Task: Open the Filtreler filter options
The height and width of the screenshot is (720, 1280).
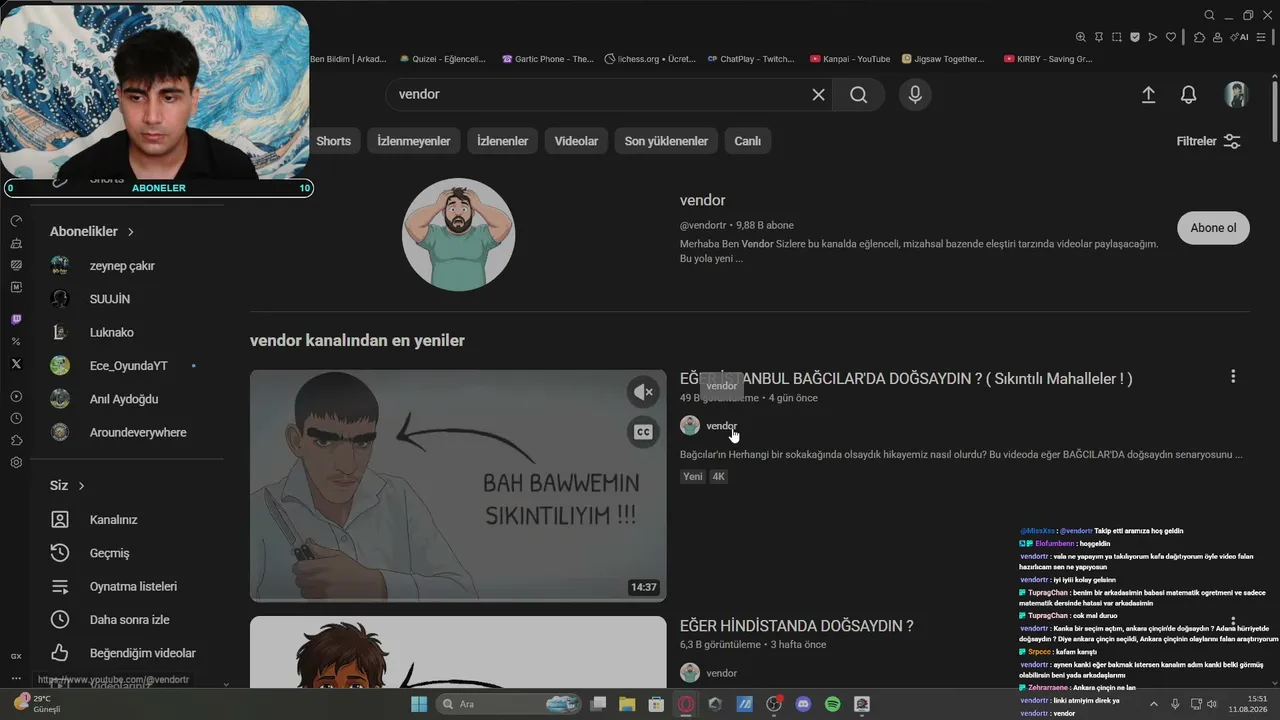Action: [1209, 141]
